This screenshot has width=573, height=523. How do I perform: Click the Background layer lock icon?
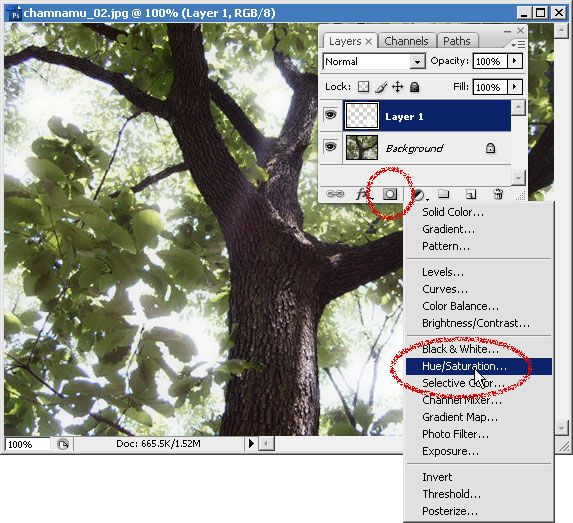click(490, 148)
